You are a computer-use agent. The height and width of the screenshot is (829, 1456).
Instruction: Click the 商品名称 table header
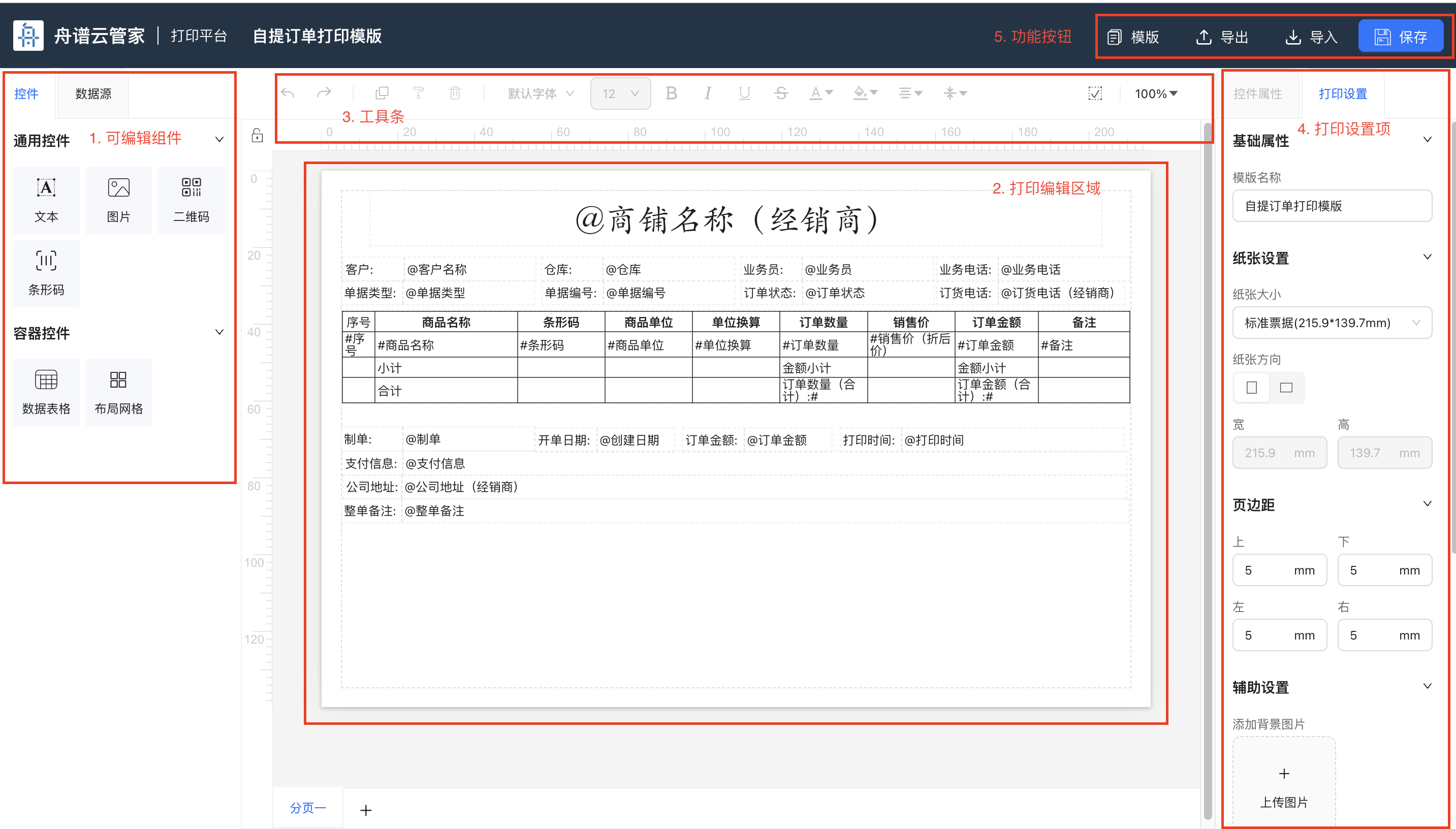click(446, 322)
